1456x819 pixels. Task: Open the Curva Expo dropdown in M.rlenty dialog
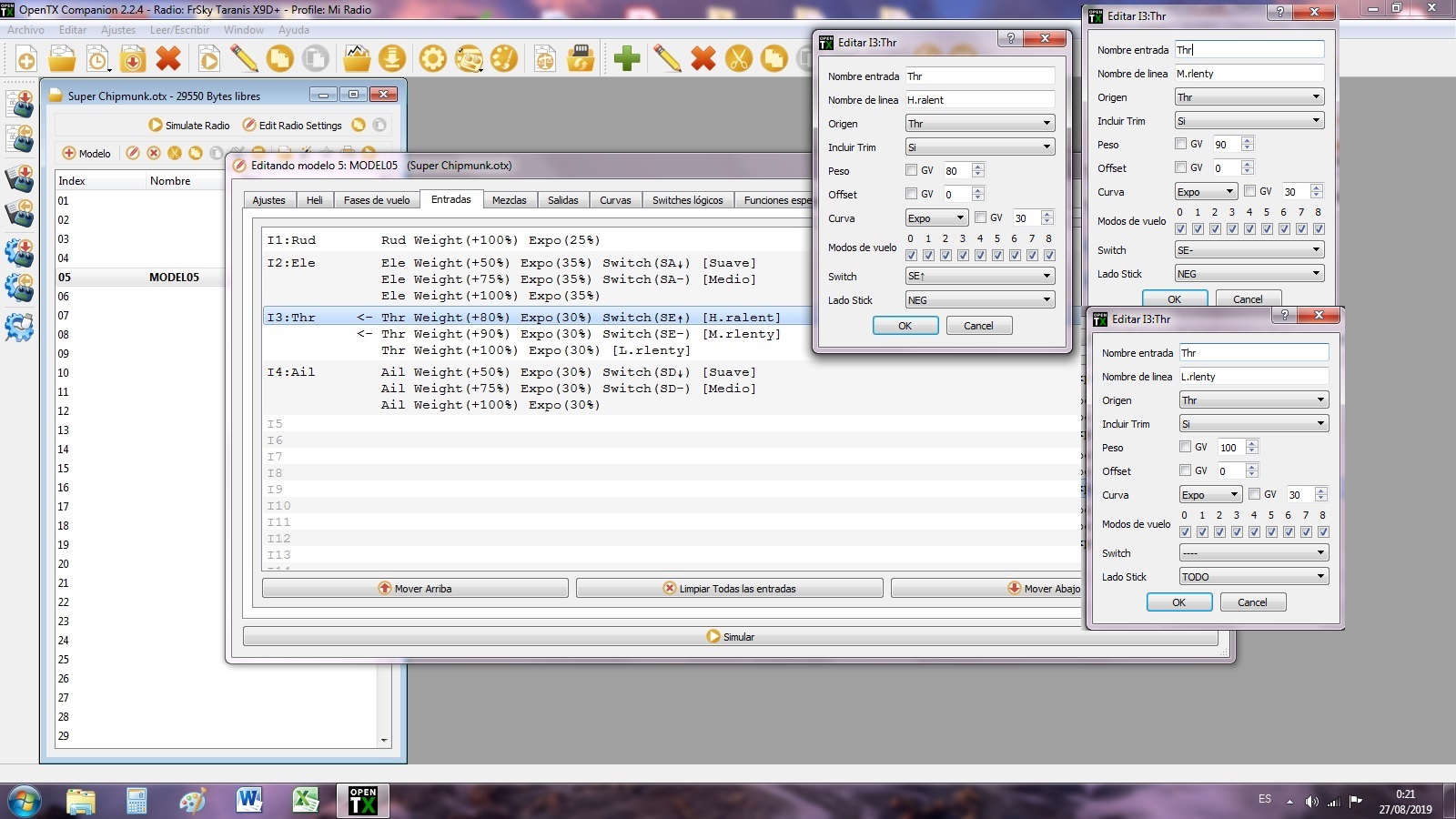pos(1205,192)
